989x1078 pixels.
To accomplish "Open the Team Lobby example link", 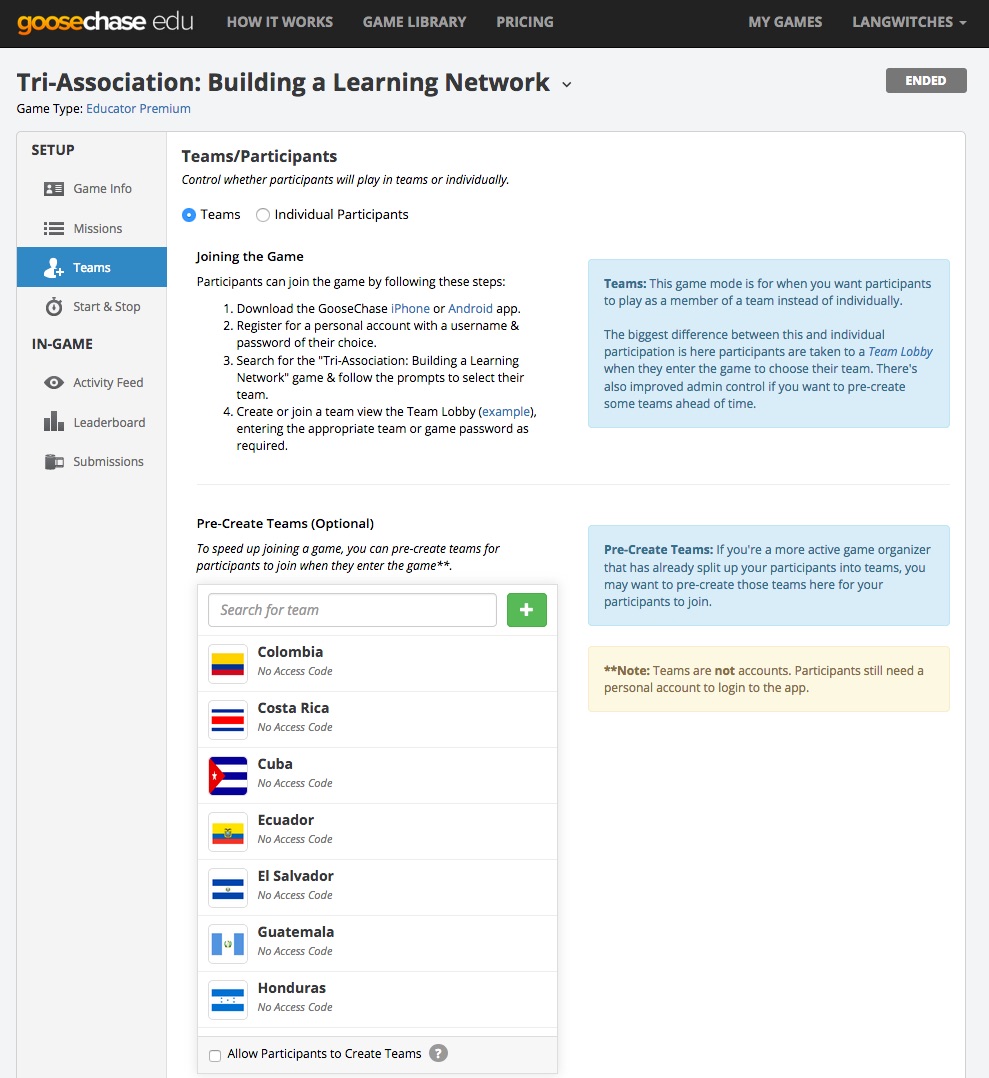I will pos(506,412).
